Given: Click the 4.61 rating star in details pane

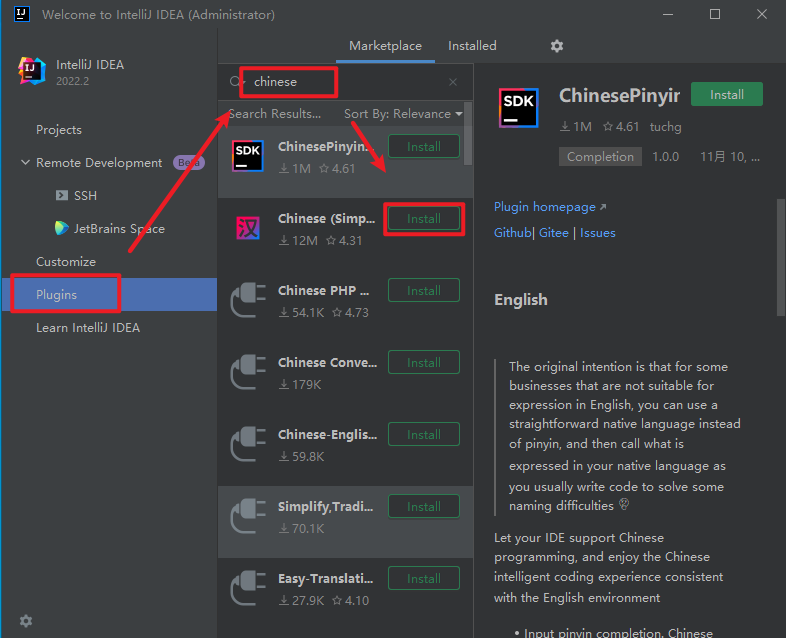Looking at the screenshot, I should coord(608,127).
